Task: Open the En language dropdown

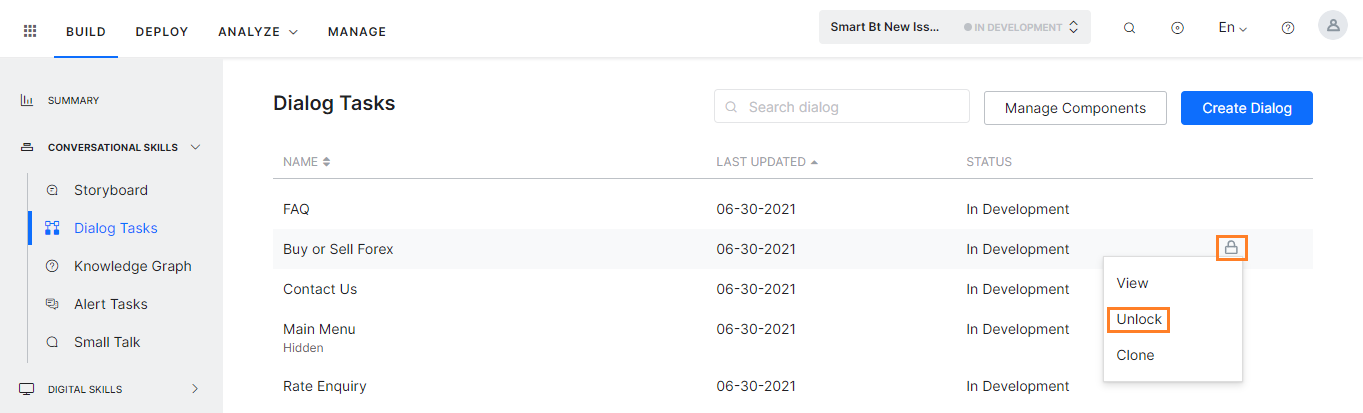Action: [x=1232, y=28]
